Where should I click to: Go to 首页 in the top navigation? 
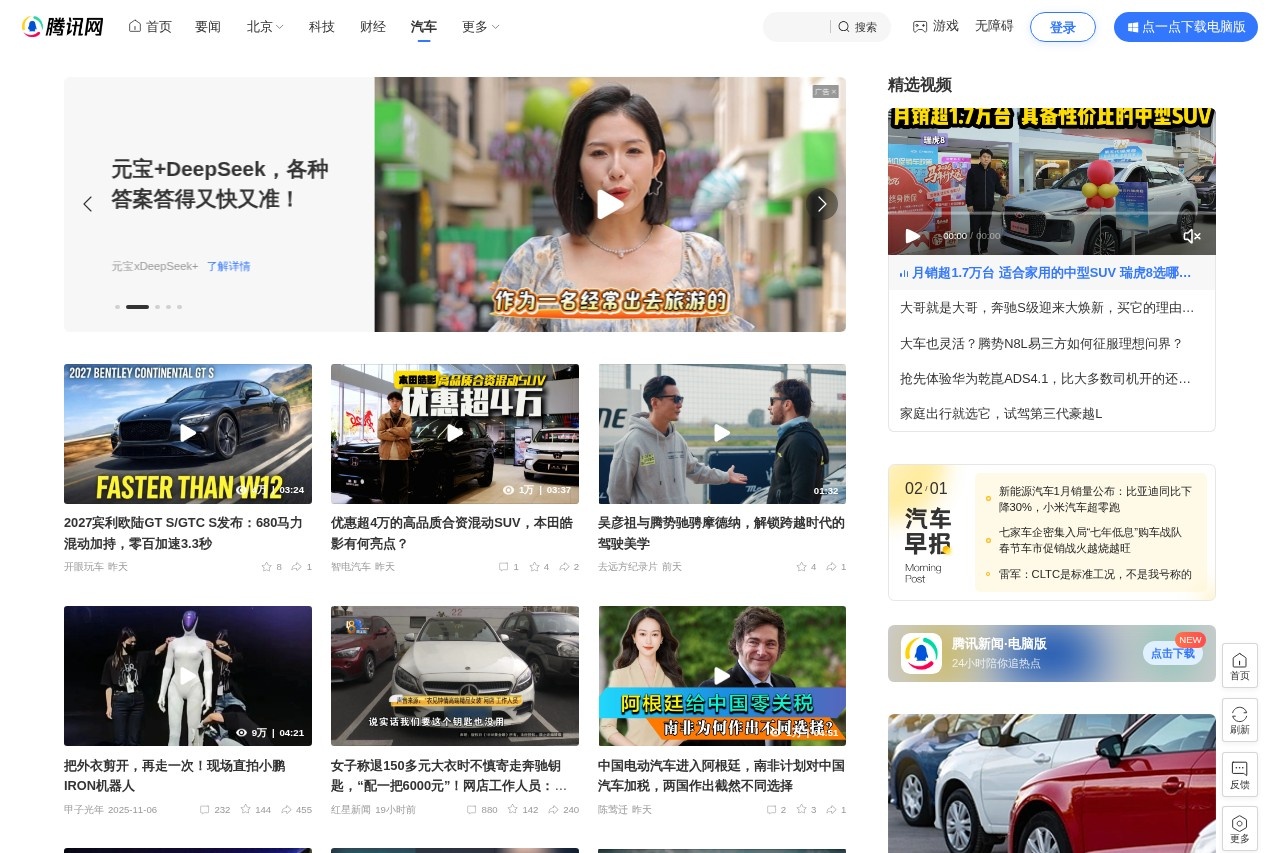[150, 27]
